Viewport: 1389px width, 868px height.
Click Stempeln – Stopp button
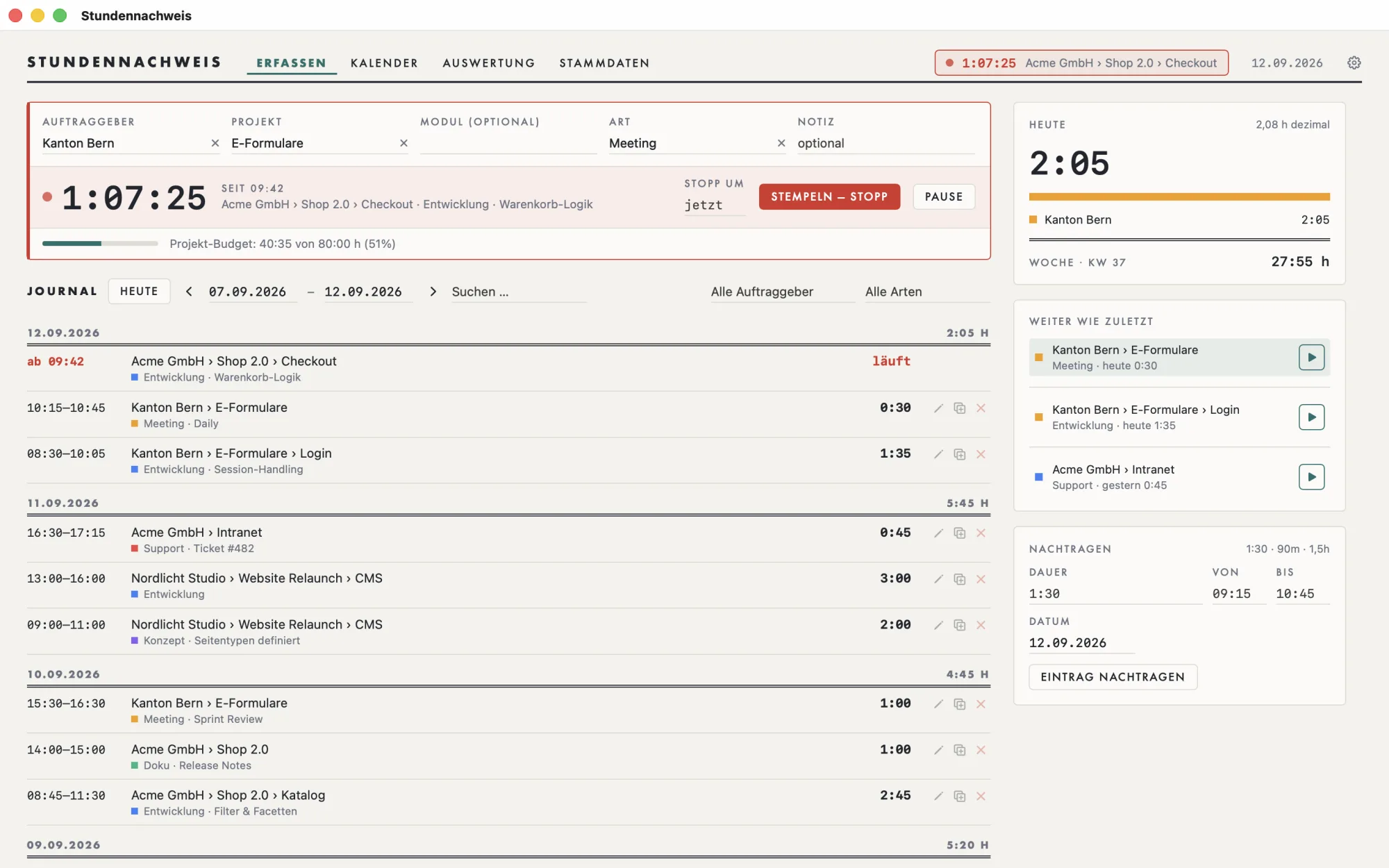[x=829, y=197]
